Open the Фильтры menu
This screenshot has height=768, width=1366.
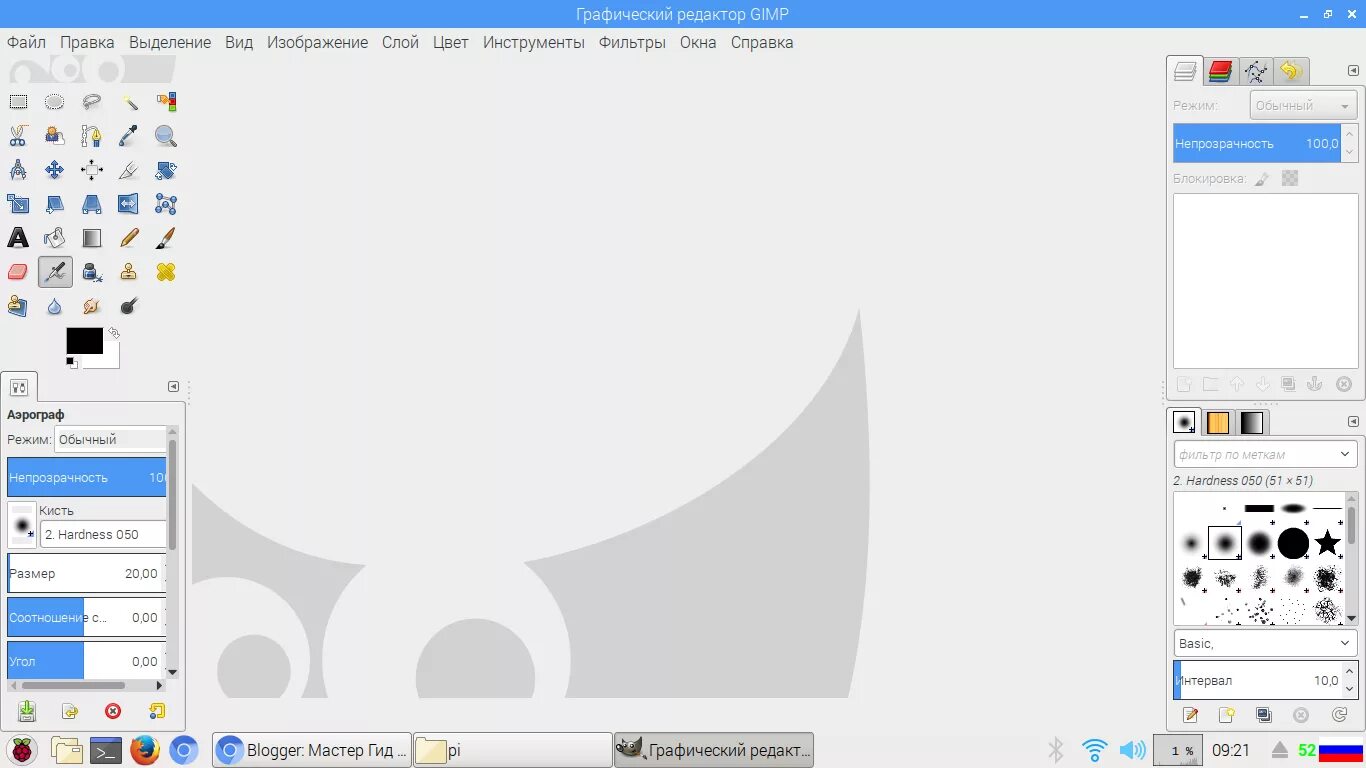pyautogui.click(x=632, y=42)
